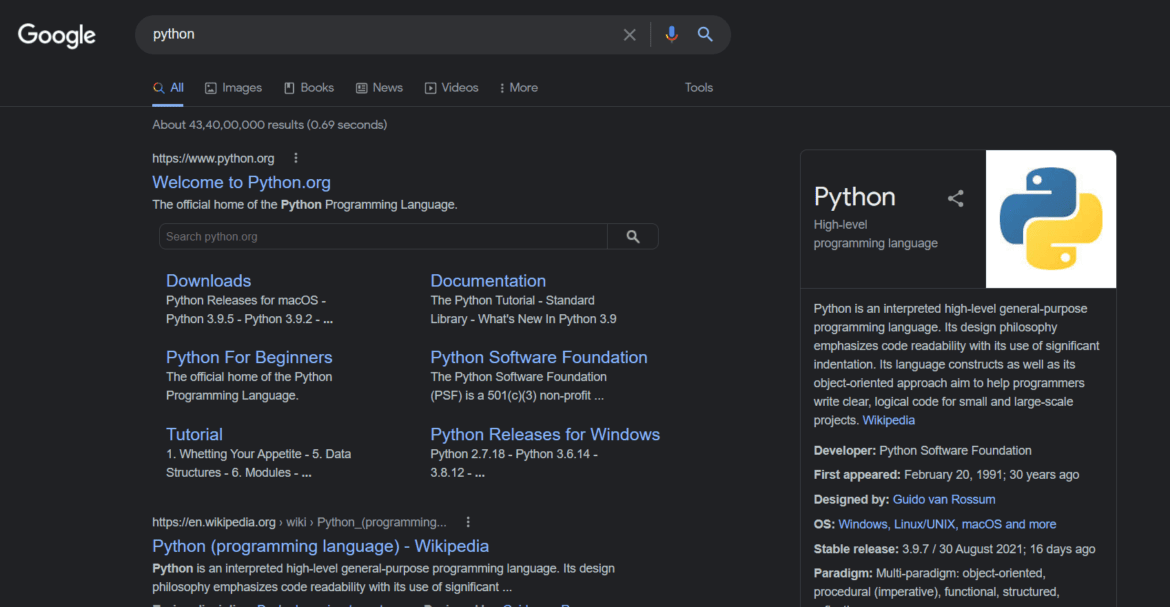The width and height of the screenshot is (1170, 607).
Task: Open the News results tab
Action: (x=379, y=88)
